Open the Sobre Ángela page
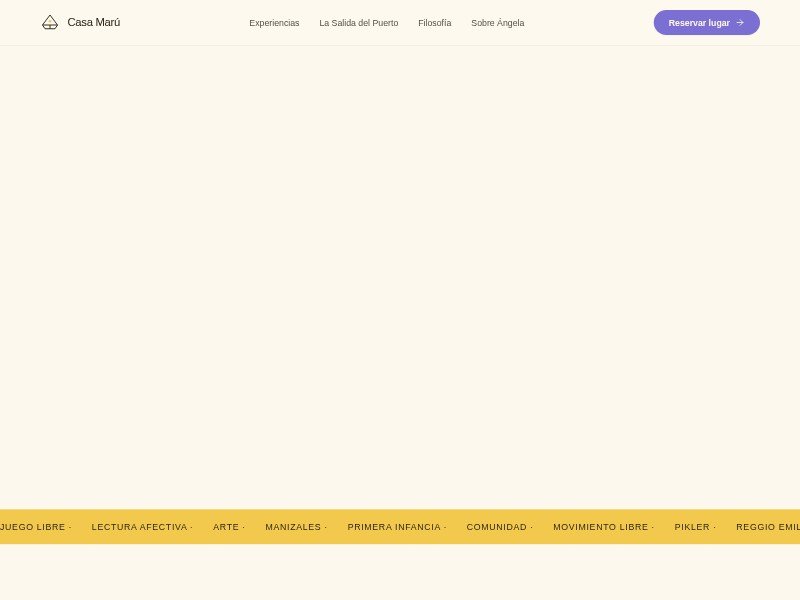 (497, 23)
